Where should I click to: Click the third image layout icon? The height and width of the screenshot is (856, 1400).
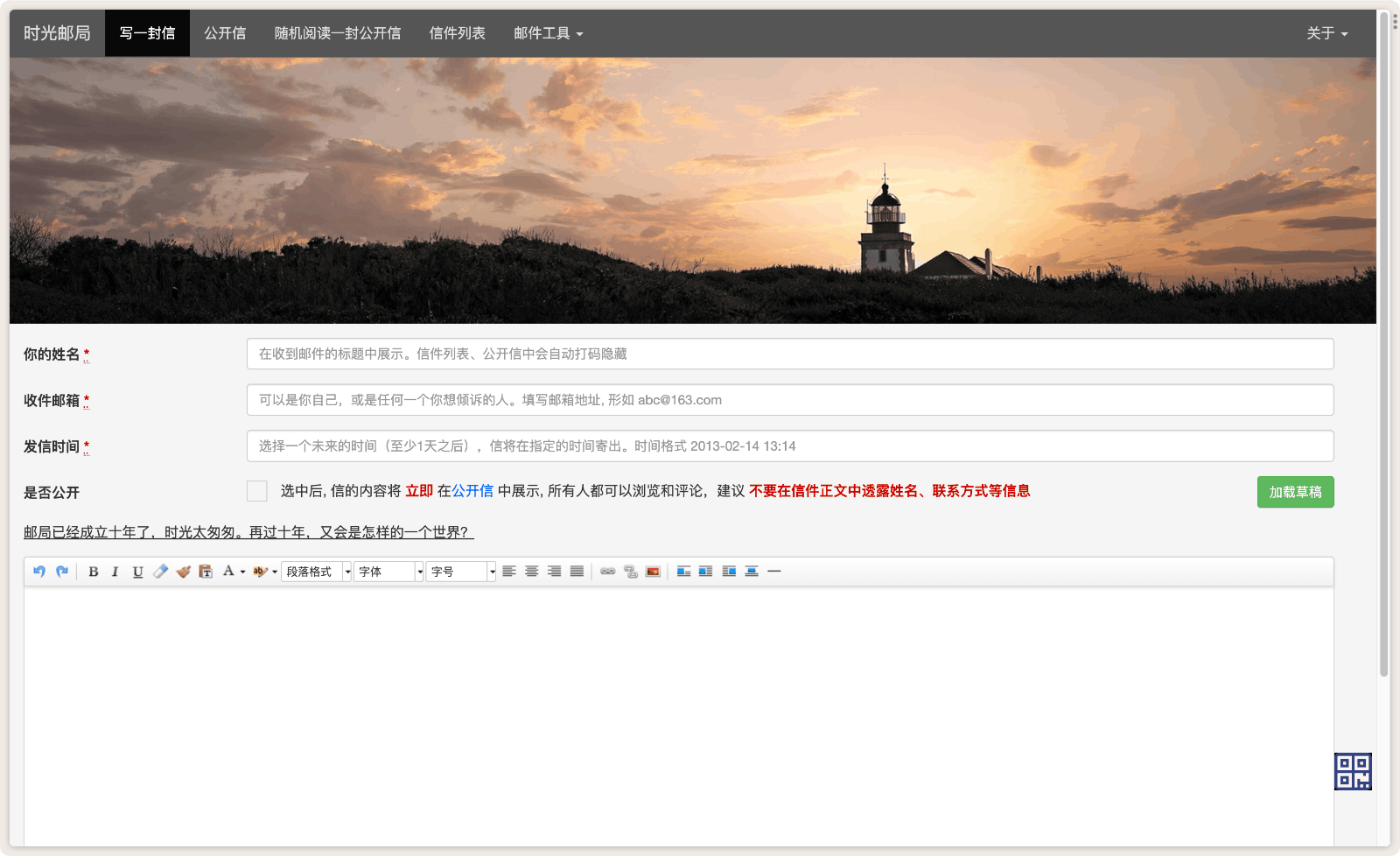[729, 572]
